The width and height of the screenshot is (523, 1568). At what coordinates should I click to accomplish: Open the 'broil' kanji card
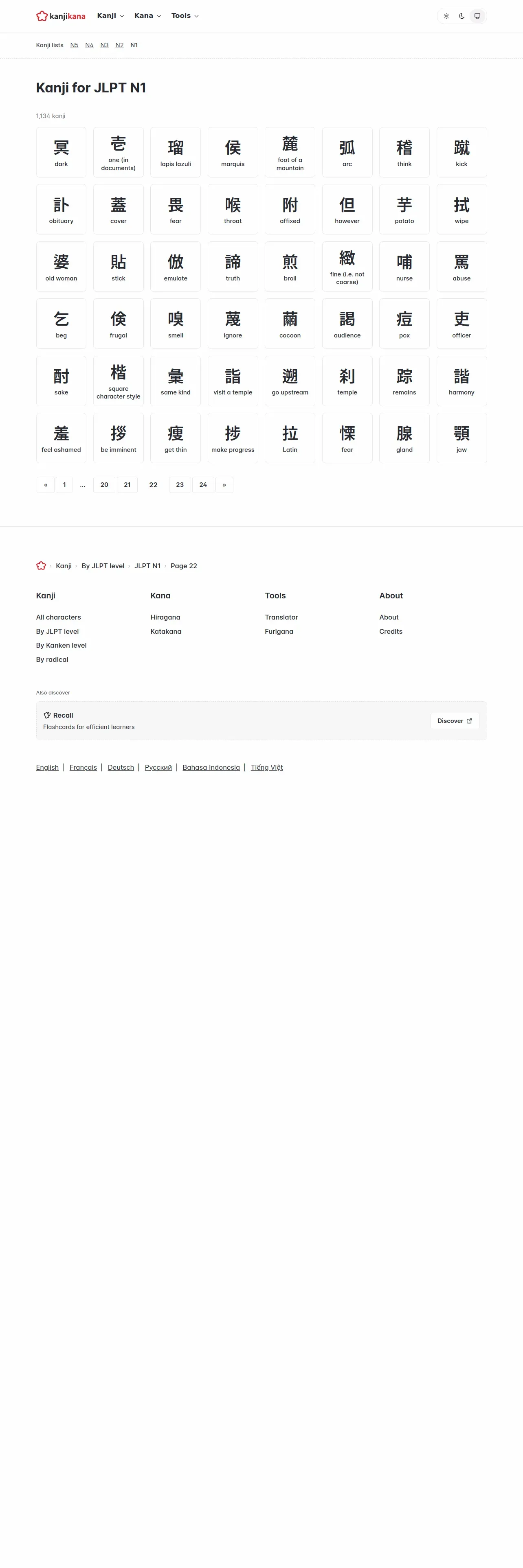click(290, 267)
